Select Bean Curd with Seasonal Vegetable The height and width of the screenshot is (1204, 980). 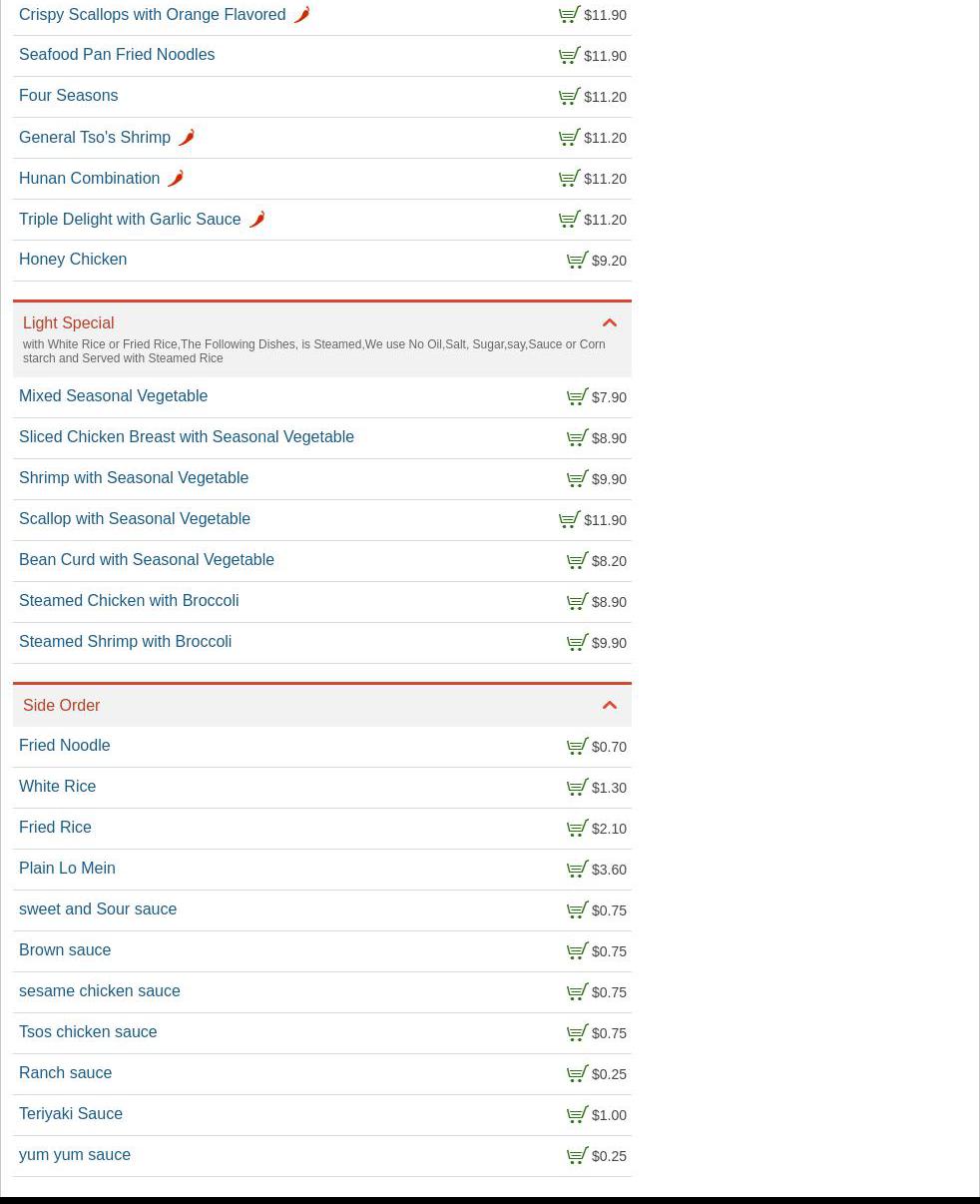(147, 560)
